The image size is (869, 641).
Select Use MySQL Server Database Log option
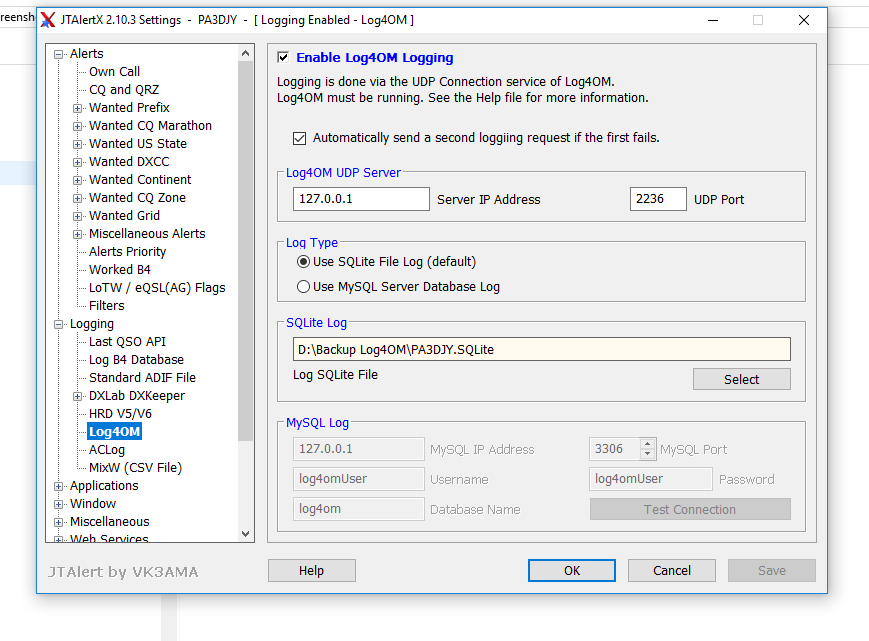(303, 286)
